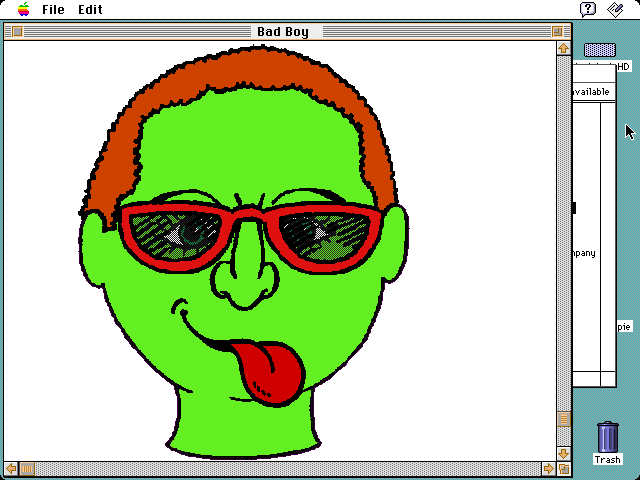Viewport: 640px width, 480px height.
Task: Close the Bad Boy window
Action: [16, 32]
